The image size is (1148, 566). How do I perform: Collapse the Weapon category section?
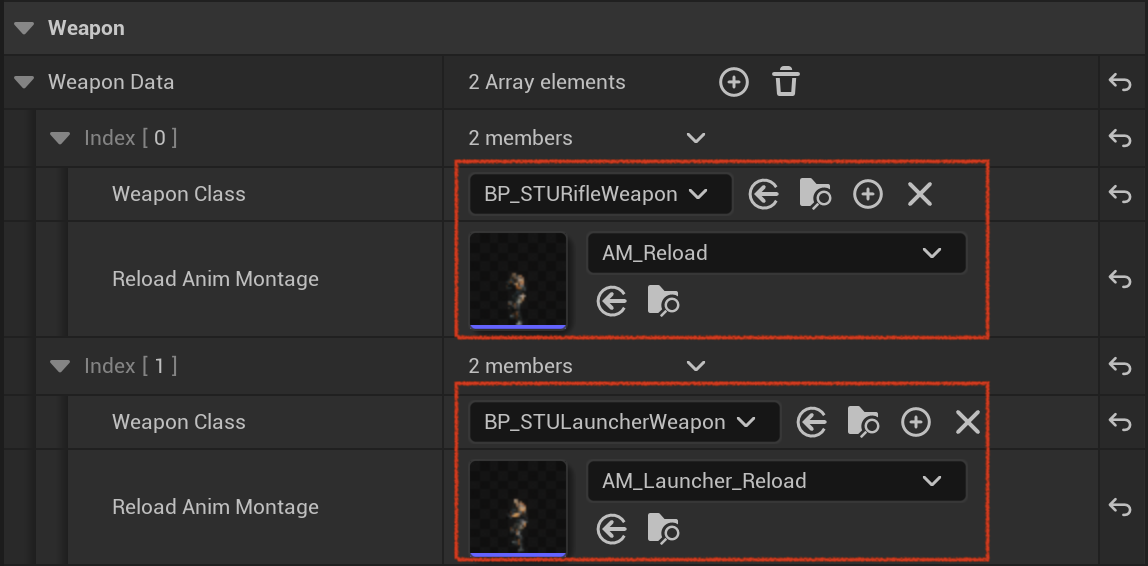(24, 29)
